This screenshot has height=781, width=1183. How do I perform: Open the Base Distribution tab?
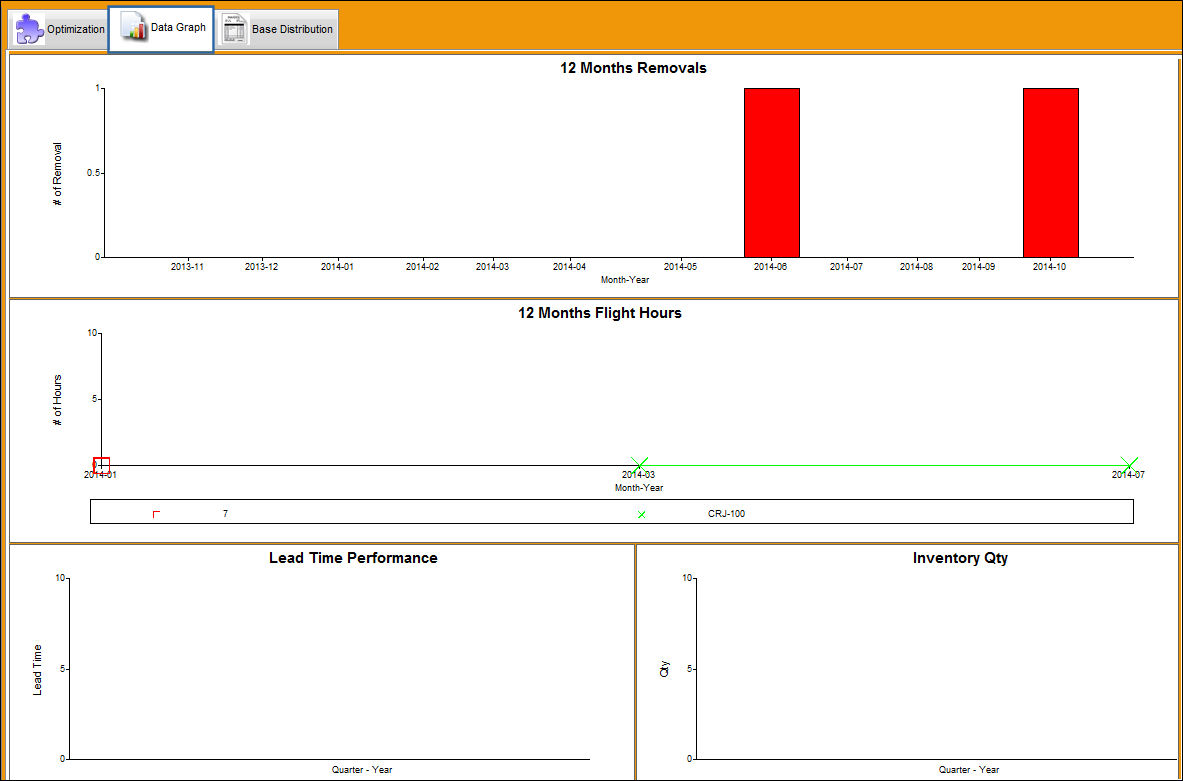point(278,29)
